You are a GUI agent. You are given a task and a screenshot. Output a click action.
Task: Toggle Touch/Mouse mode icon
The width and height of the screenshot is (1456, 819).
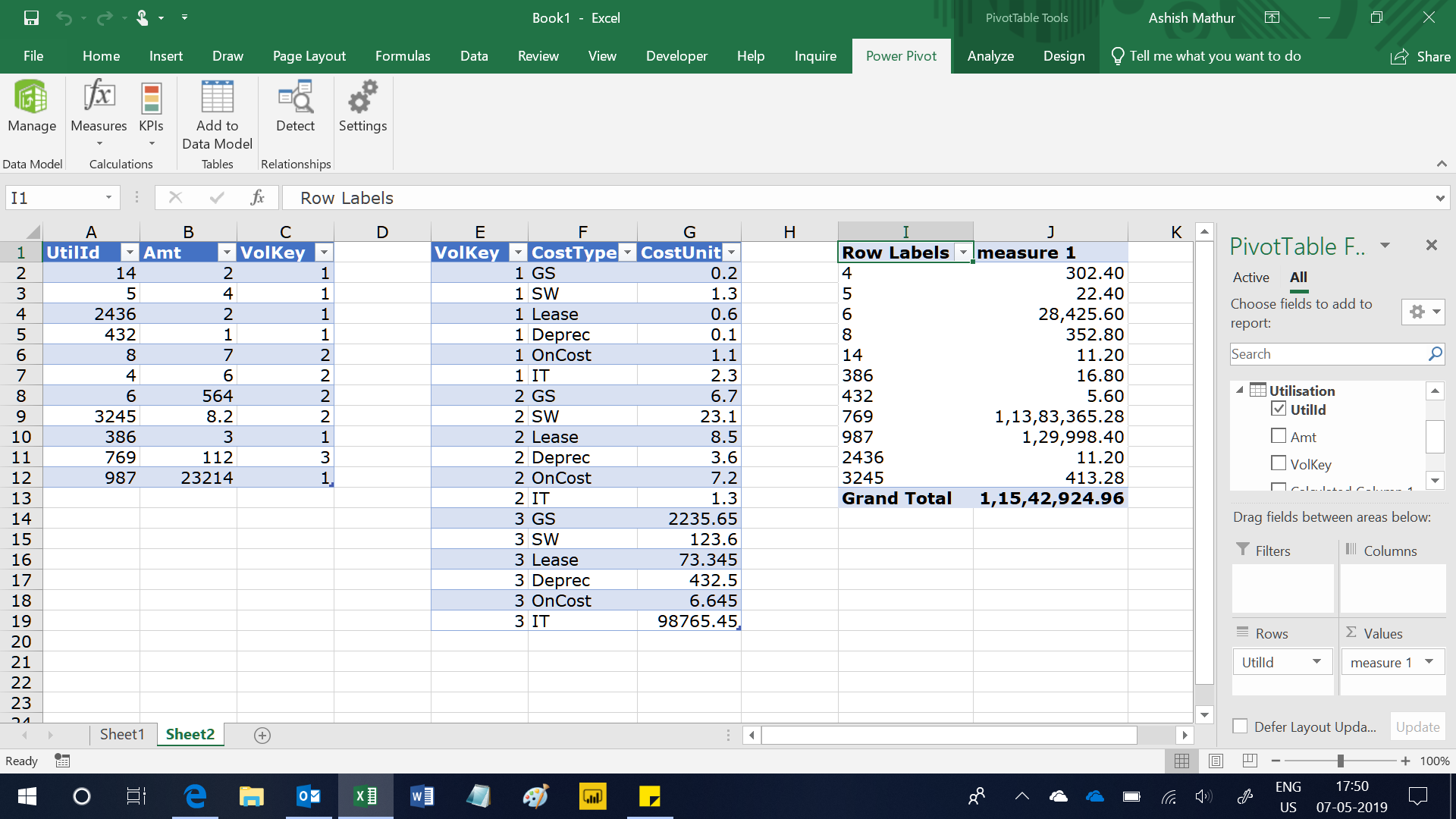[x=143, y=17]
